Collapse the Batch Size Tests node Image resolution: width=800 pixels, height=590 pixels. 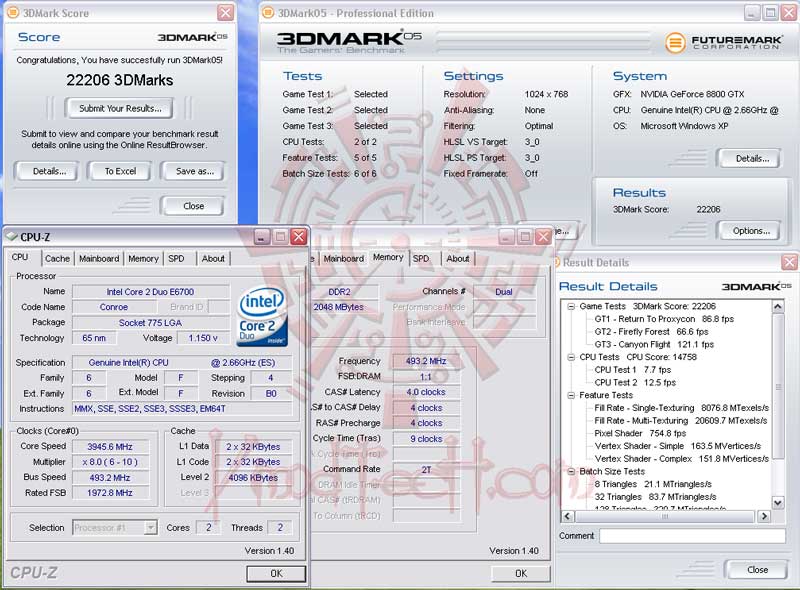click(571, 472)
